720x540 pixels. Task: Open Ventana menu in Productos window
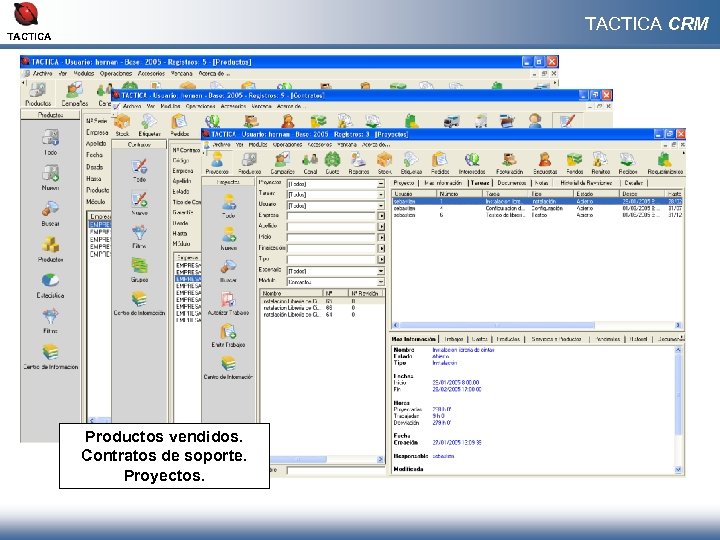(181, 73)
